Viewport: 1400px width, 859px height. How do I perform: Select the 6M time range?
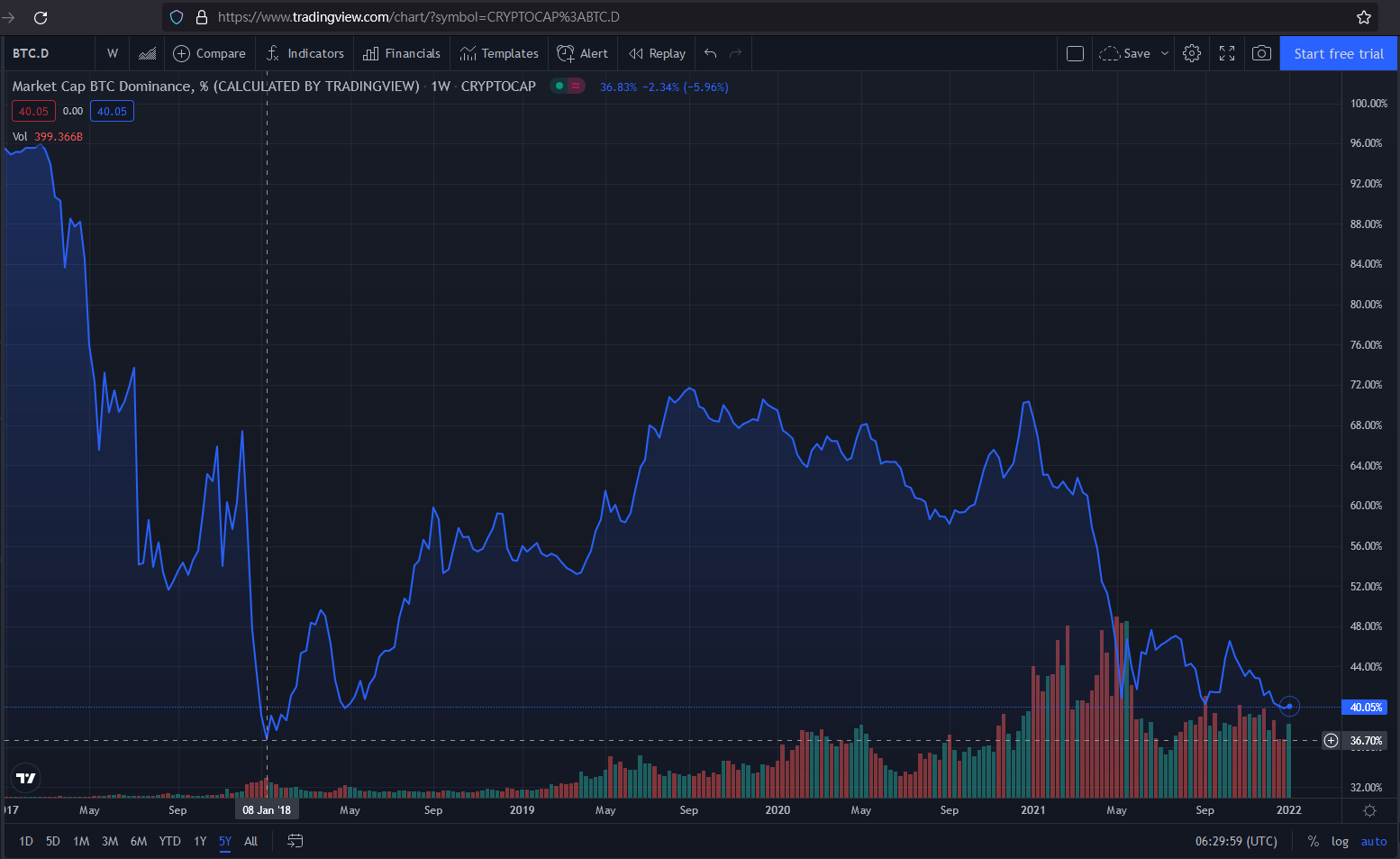[139, 841]
